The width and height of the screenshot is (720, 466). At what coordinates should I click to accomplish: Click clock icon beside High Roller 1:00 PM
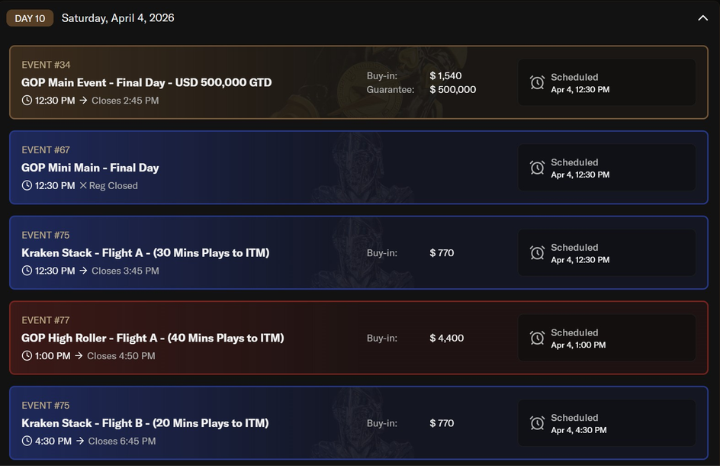point(27,356)
